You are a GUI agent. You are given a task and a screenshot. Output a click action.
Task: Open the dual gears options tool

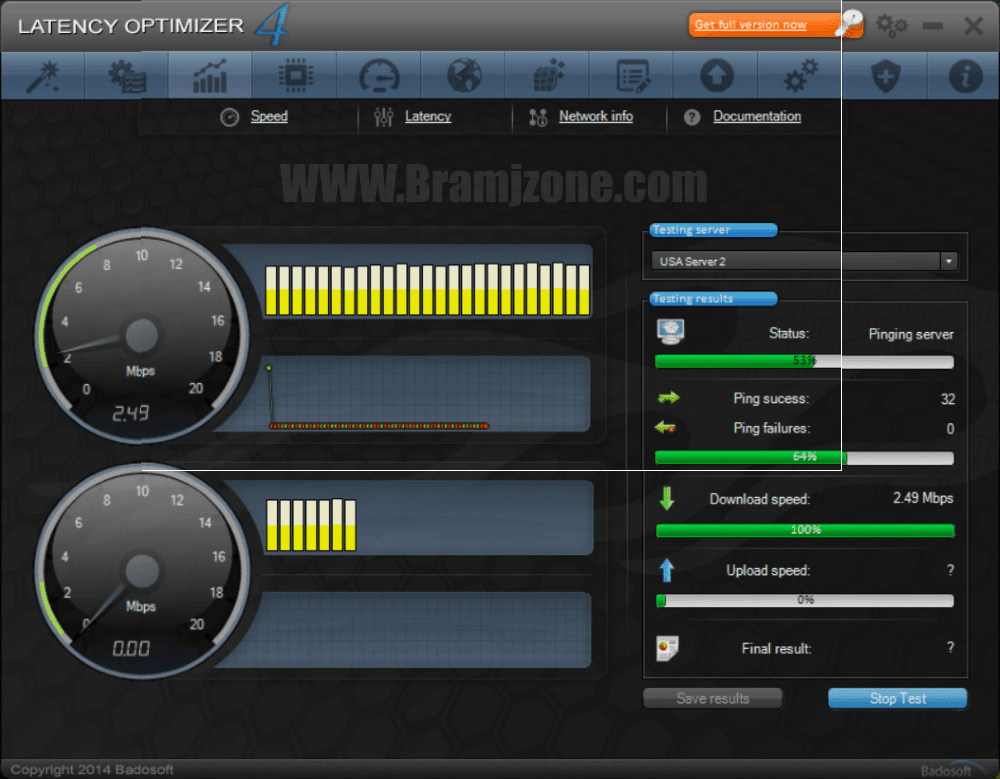[x=801, y=76]
